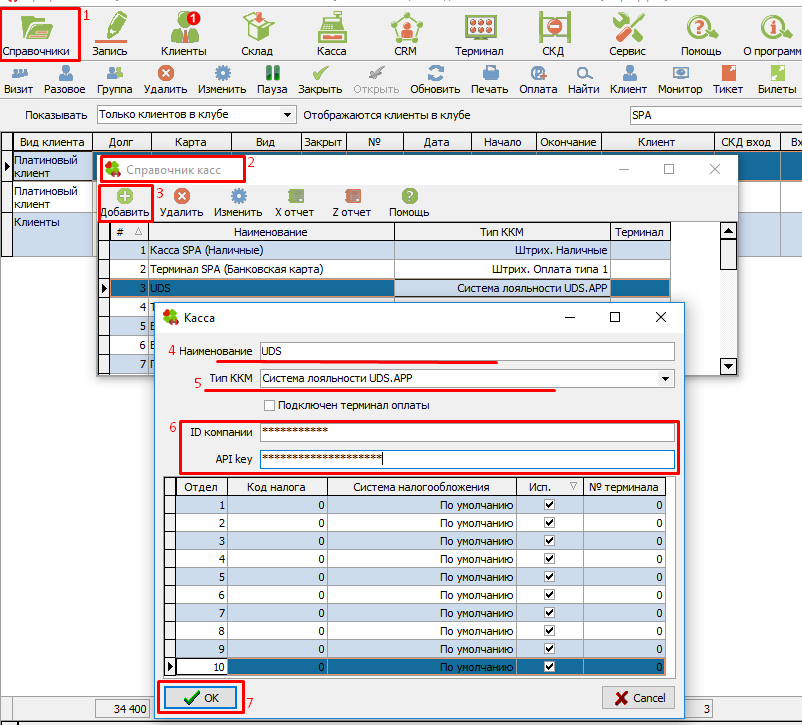
Task: Run the X отчет report
Action: point(295,203)
